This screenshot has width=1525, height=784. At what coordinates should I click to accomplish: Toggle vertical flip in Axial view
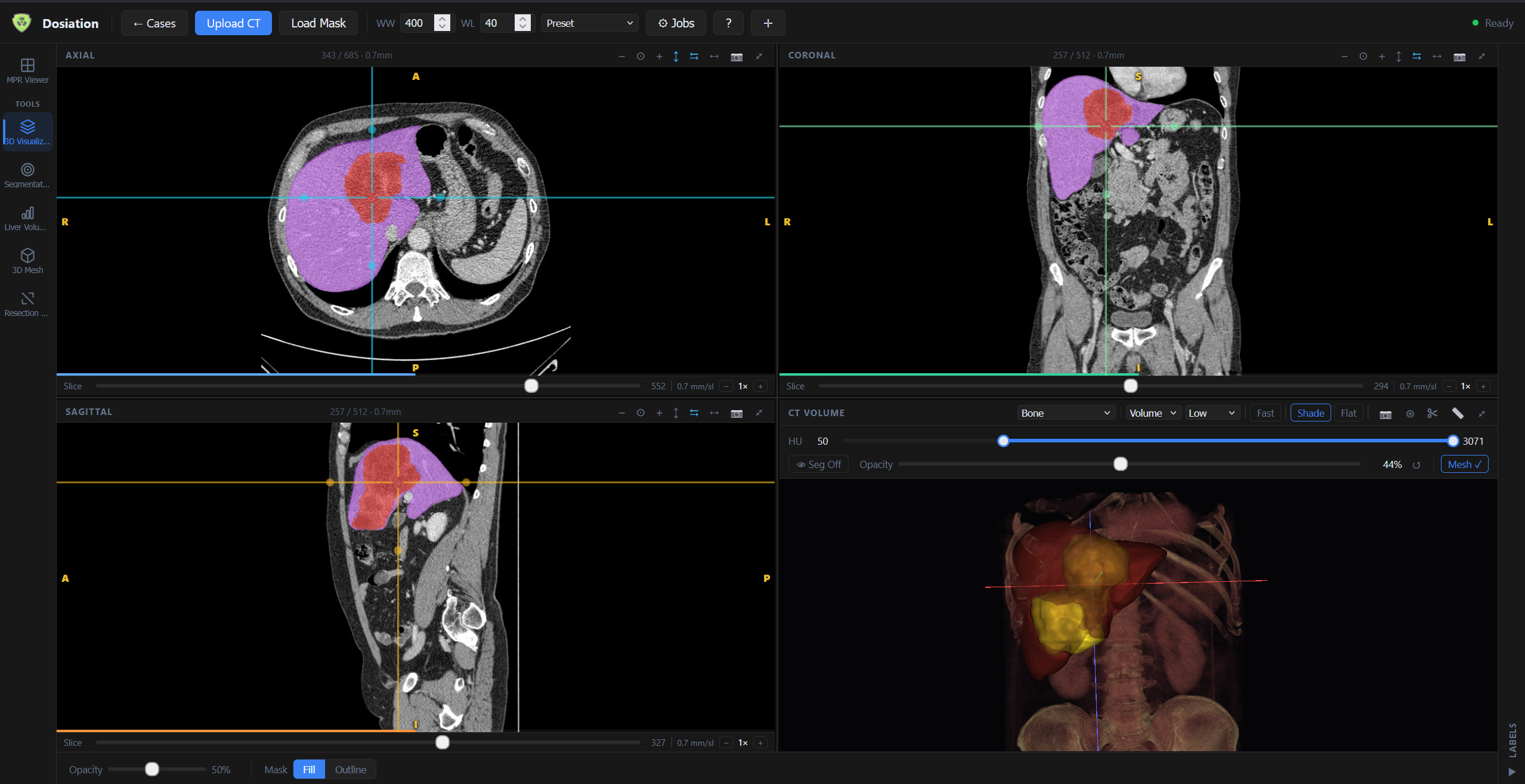[676, 56]
